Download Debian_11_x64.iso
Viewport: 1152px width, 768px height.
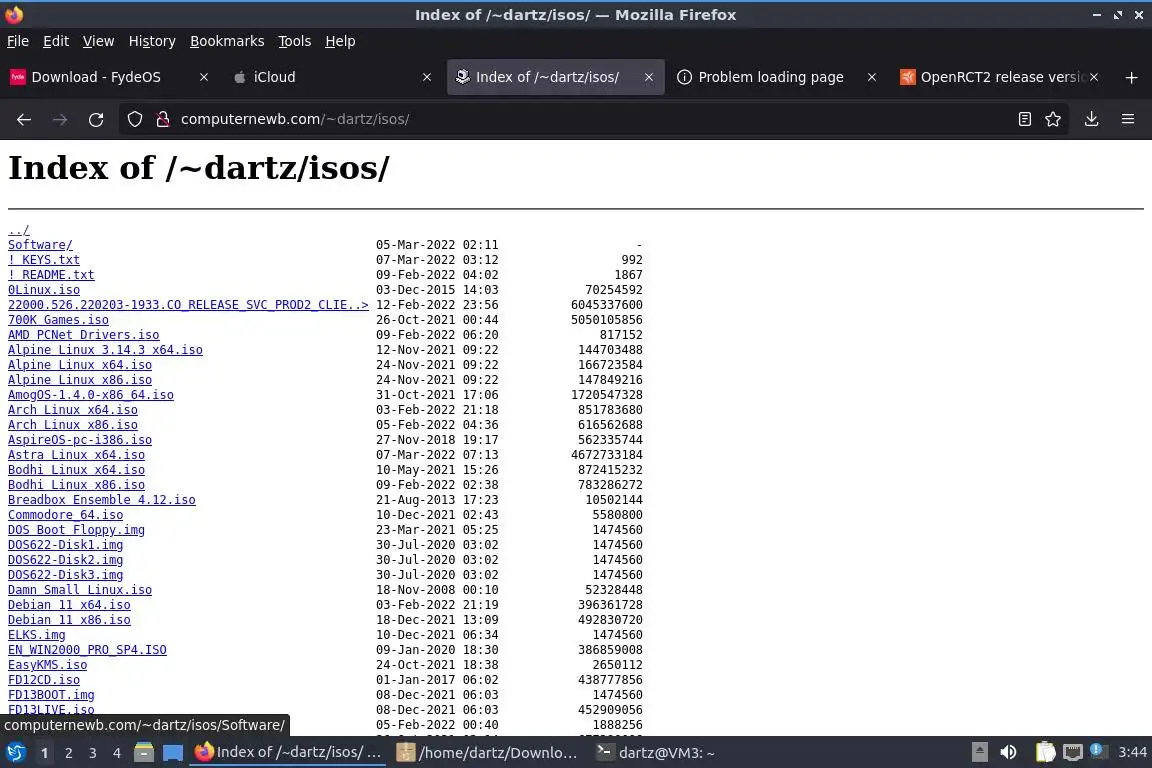[69, 605]
